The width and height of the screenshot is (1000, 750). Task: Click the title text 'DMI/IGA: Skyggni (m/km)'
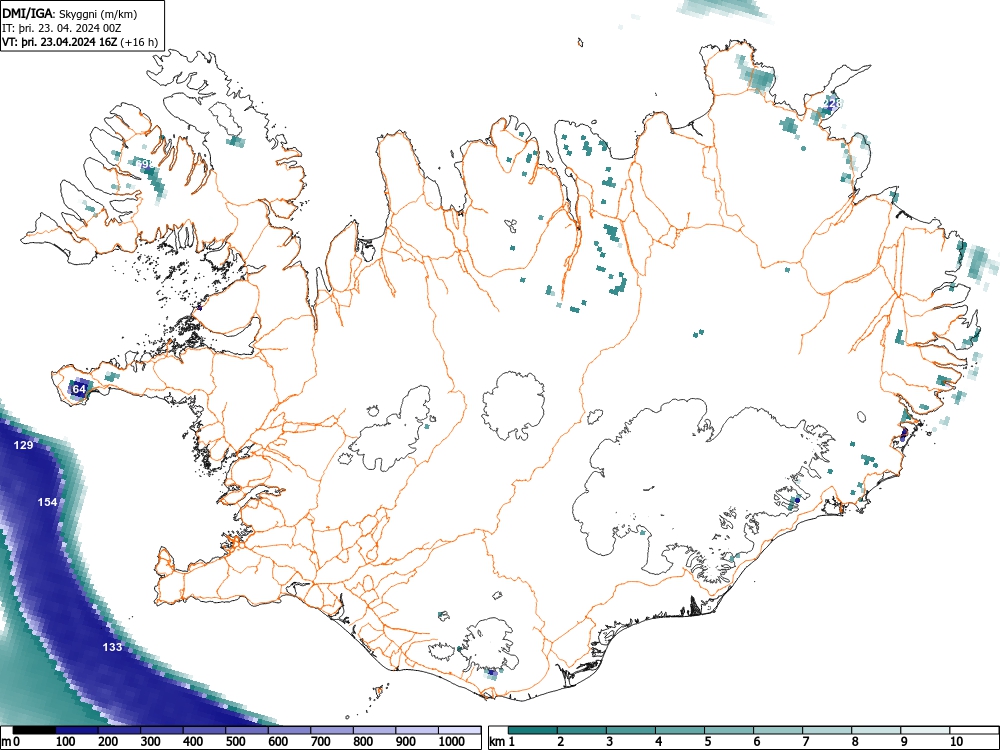pos(70,13)
